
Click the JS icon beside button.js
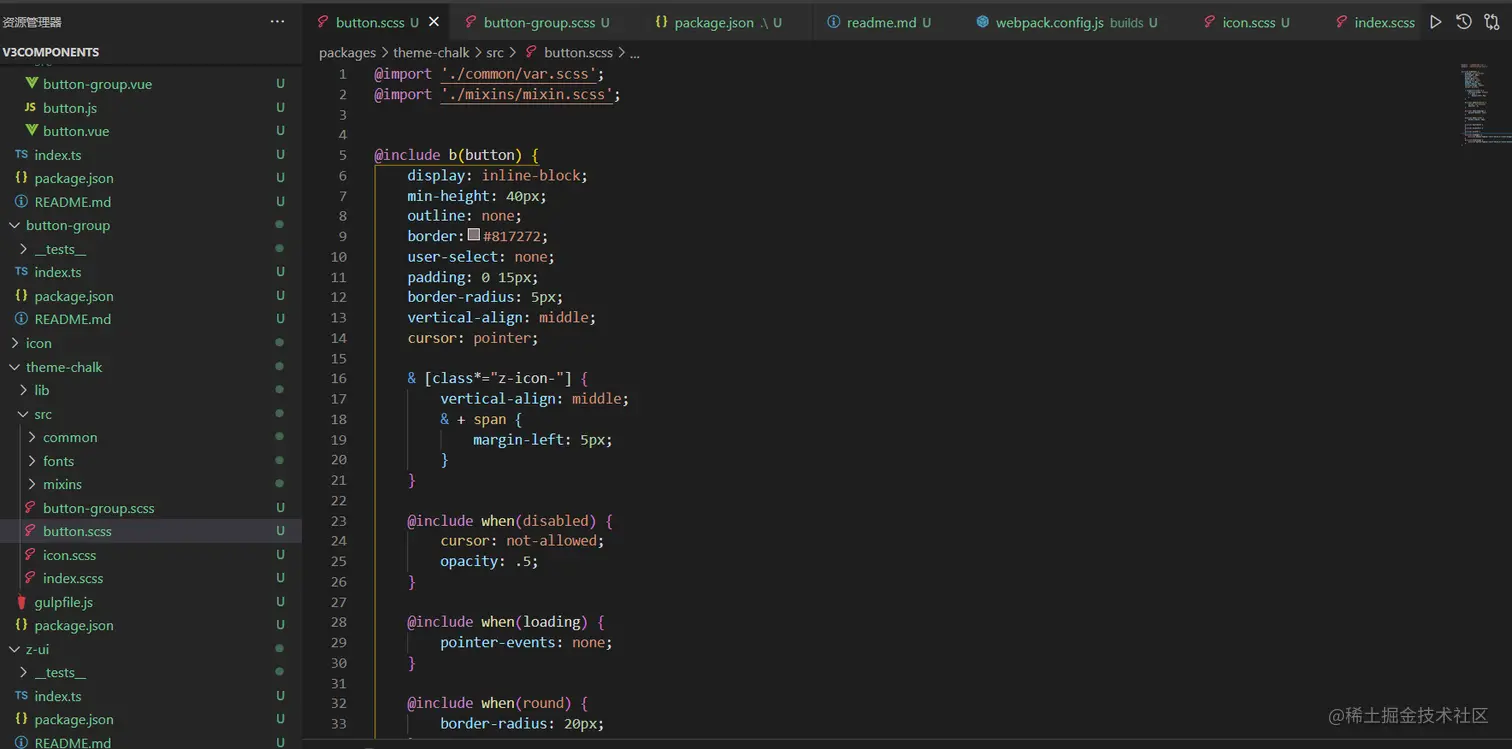pos(31,108)
